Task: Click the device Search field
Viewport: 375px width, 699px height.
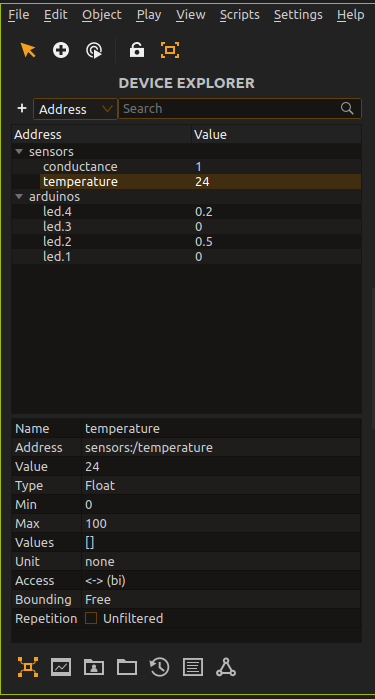Action: (x=239, y=109)
